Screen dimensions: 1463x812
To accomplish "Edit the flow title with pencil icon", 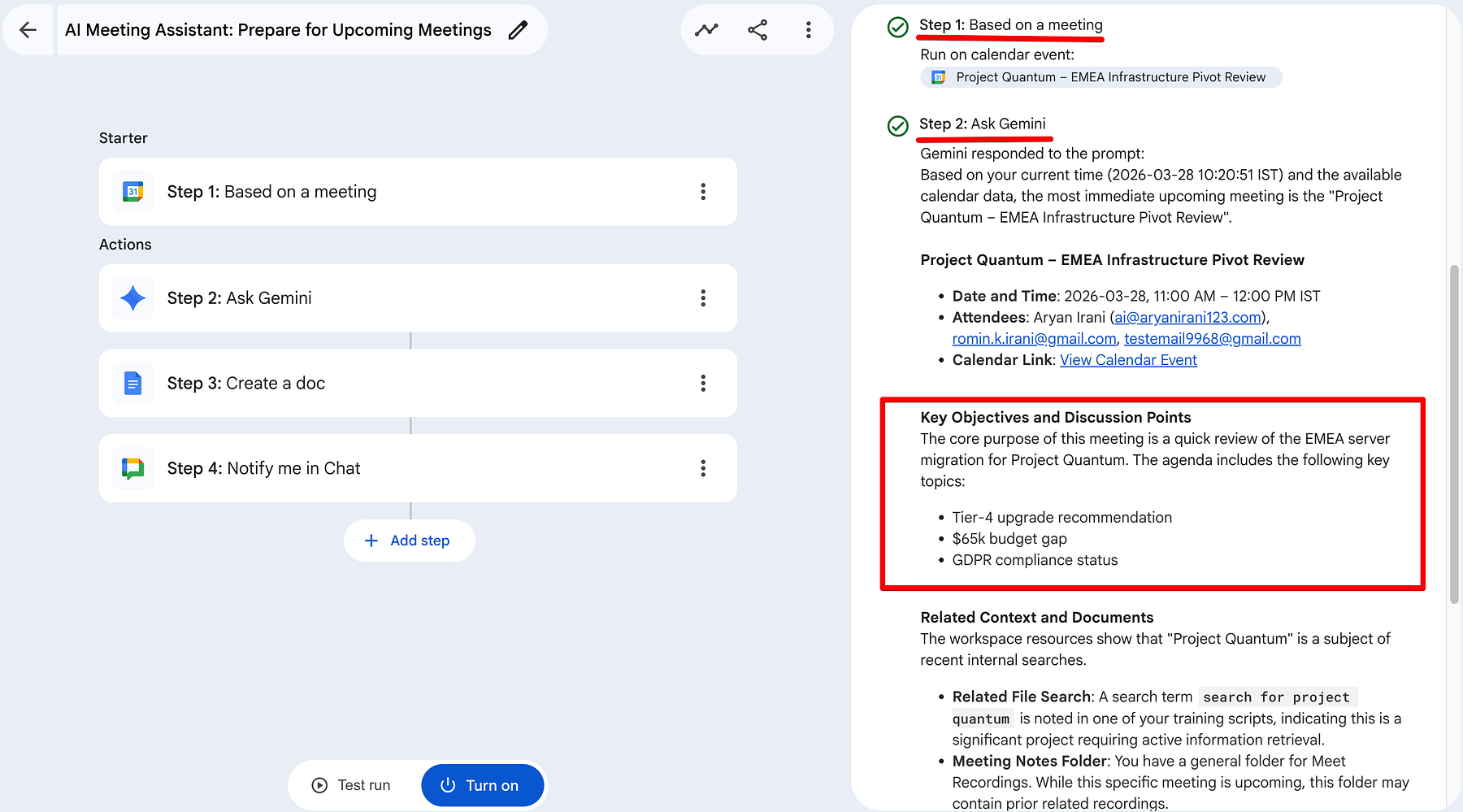I will [518, 30].
